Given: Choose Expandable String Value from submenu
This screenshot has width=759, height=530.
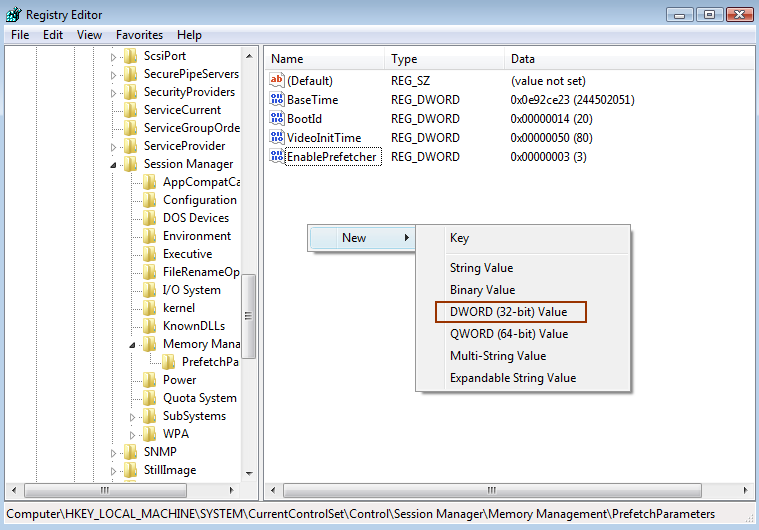Looking at the screenshot, I should click(523, 378).
